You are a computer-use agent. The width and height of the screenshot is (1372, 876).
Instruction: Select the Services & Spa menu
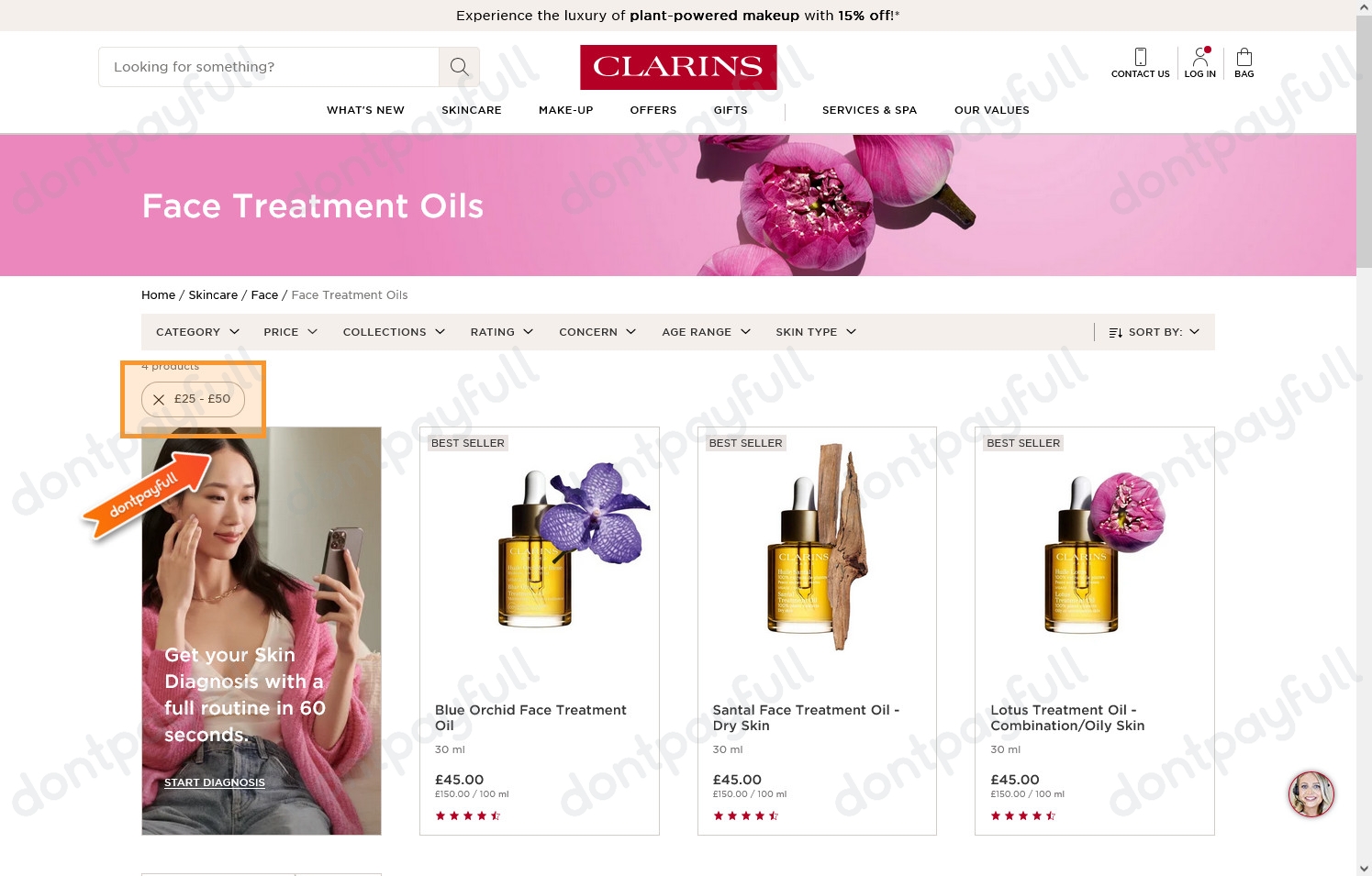pos(869,110)
